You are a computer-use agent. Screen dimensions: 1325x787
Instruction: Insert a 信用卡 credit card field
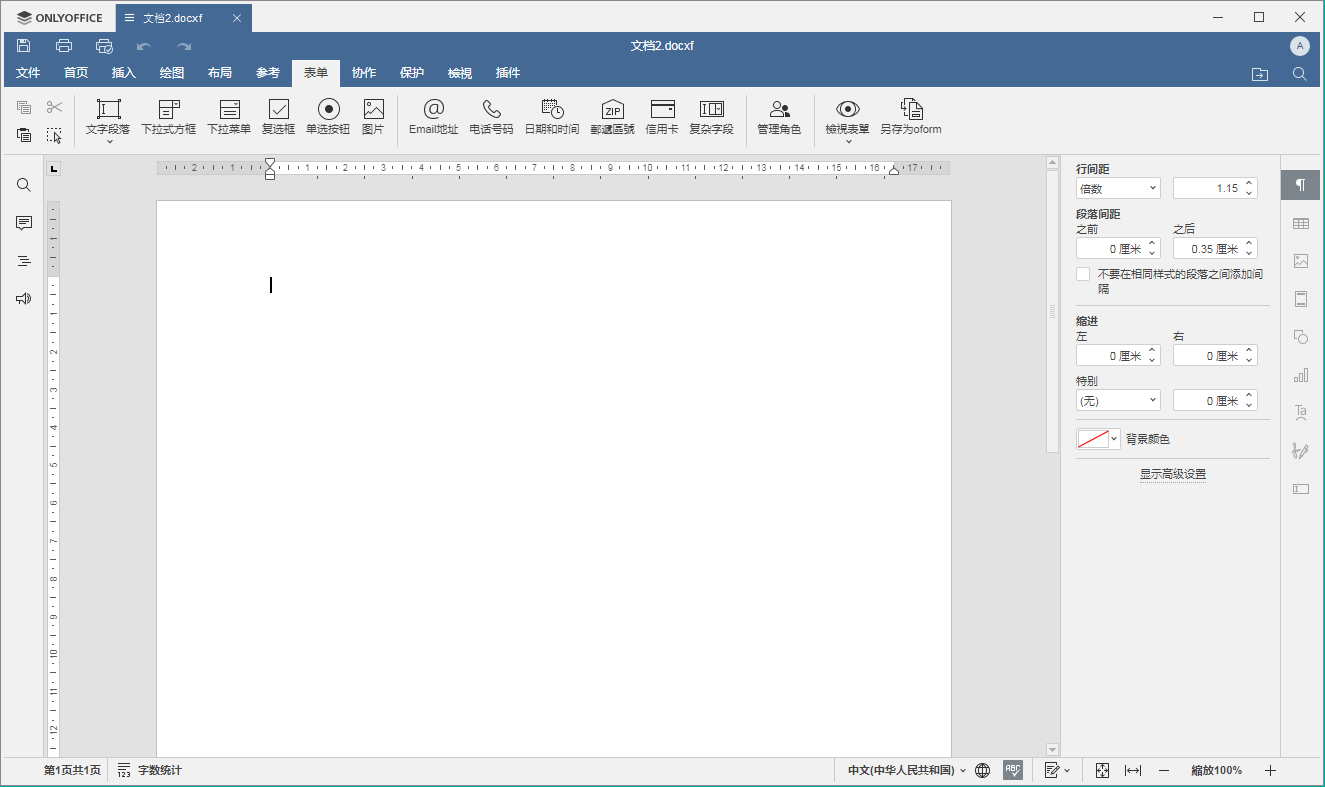[x=661, y=117]
